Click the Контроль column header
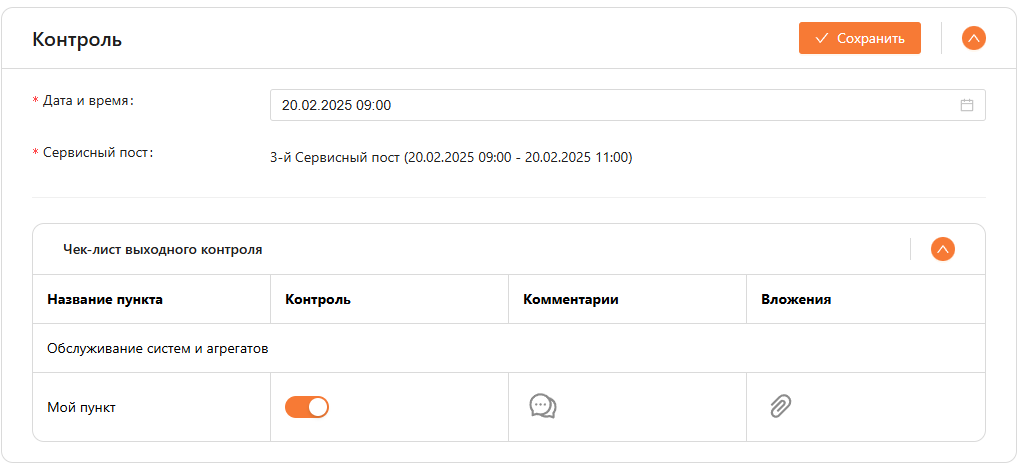This screenshot has height=466, width=1023. (317, 299)
